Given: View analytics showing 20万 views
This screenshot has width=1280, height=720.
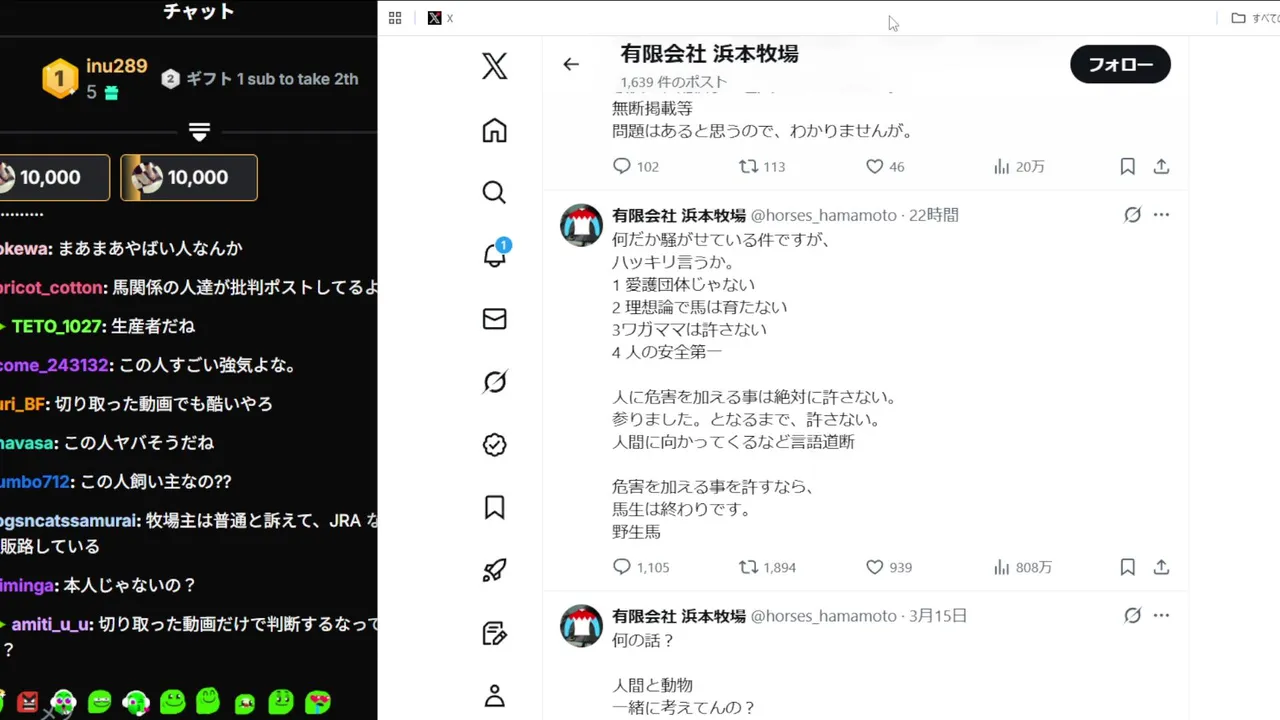Looking at the screenshot, I should tap(1018, 167).
